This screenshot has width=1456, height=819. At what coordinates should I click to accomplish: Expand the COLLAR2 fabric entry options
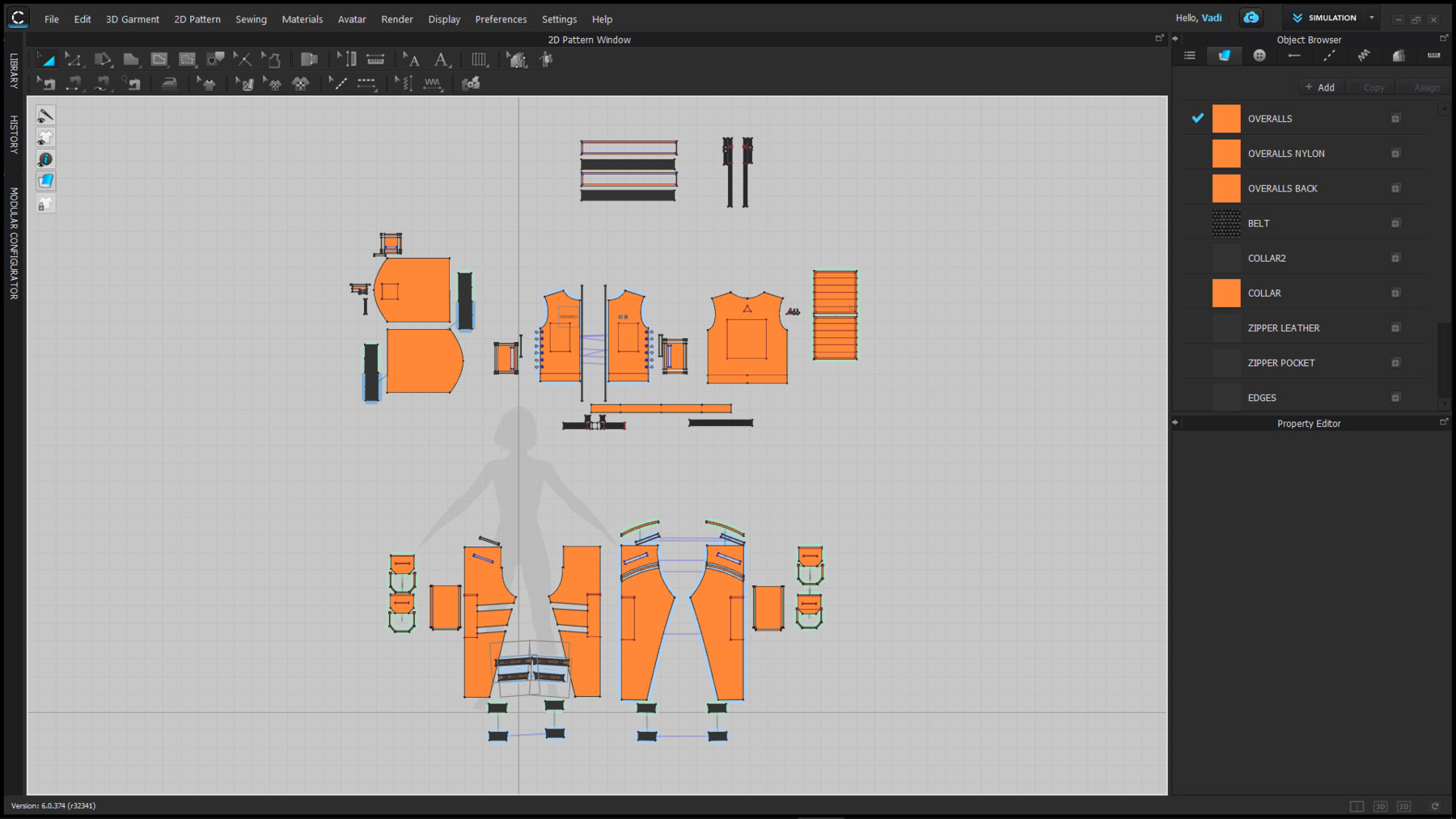1395,258
